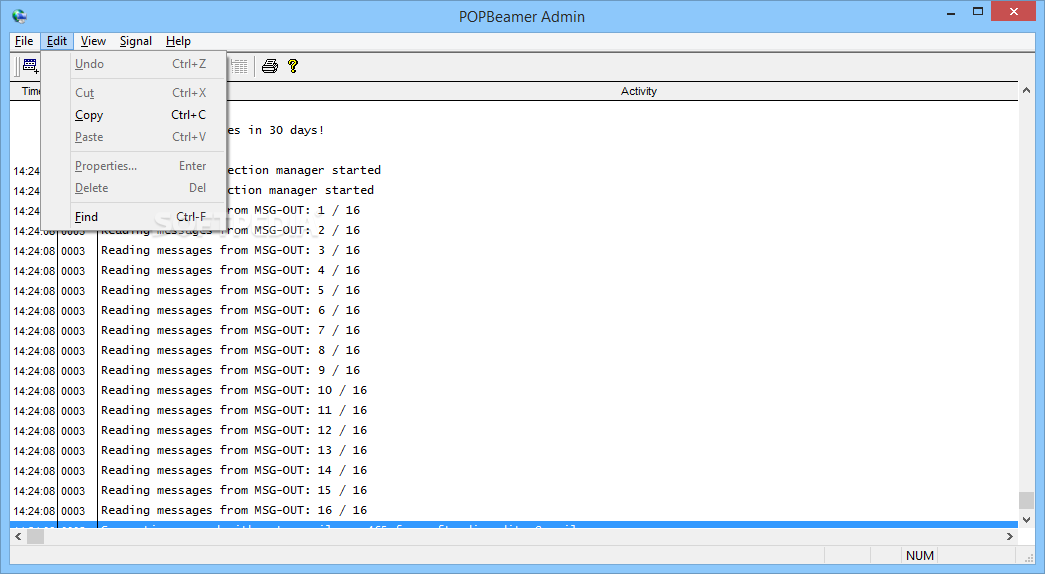Click the vertical scrollbar down arrow
1045x574 pixels.
click(1026, 520)
